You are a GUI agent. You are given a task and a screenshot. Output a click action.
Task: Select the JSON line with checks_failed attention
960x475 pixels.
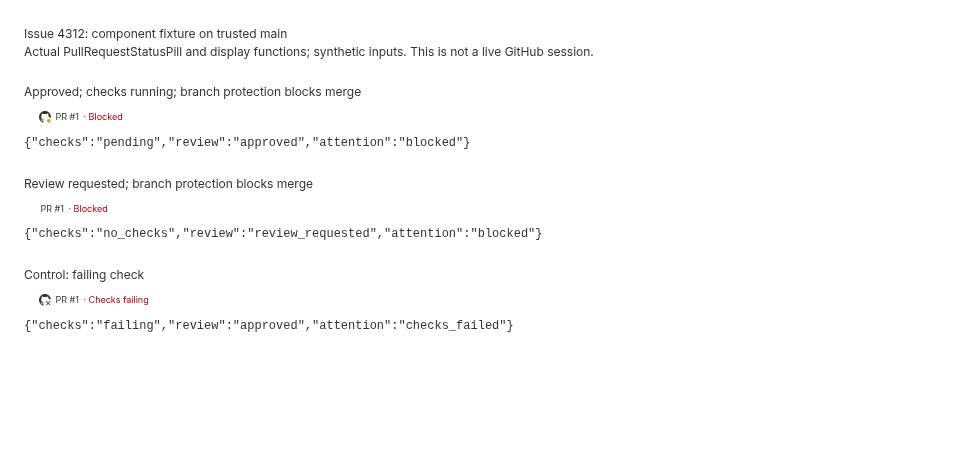tap(269, 325)
